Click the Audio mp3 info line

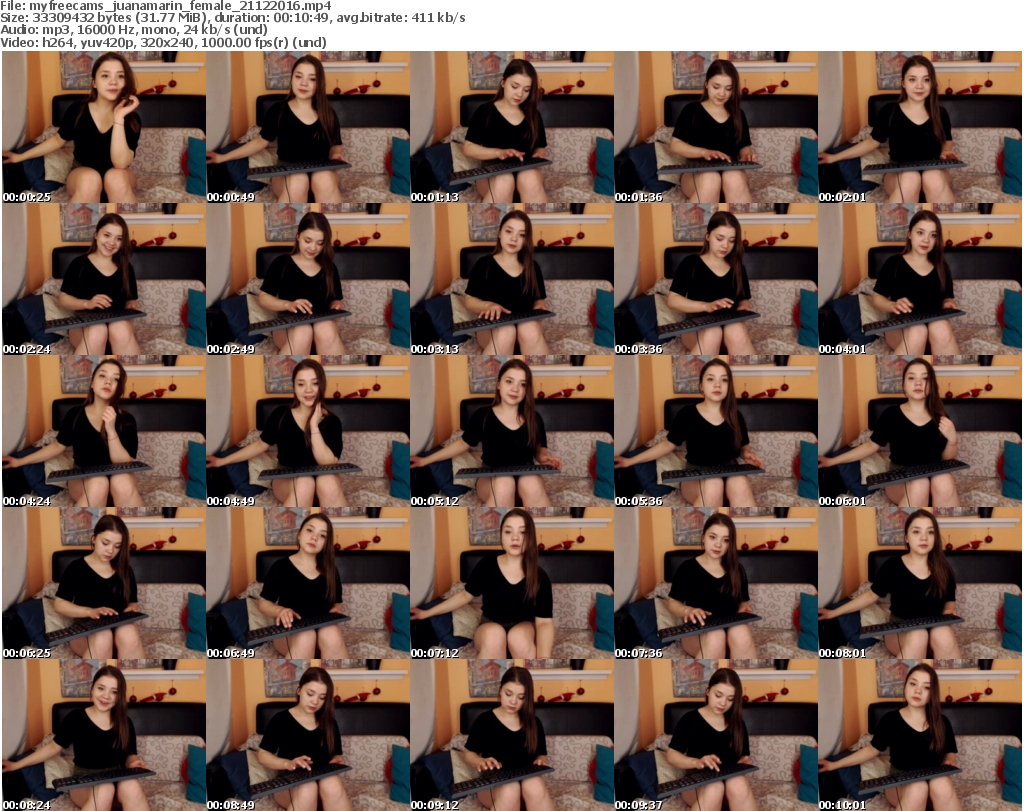pos(134,30)
